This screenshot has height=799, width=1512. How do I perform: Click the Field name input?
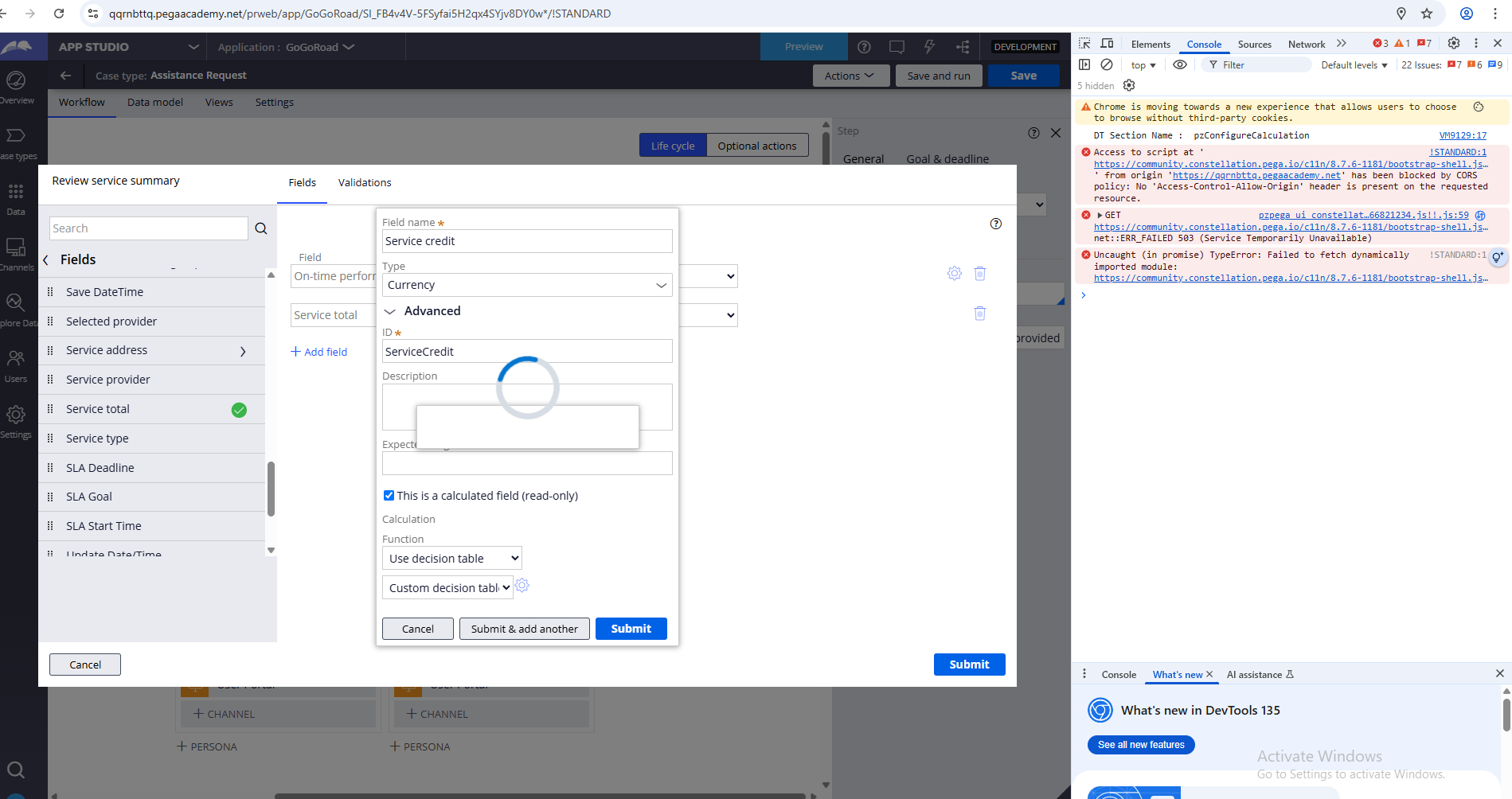pos(527,241)
